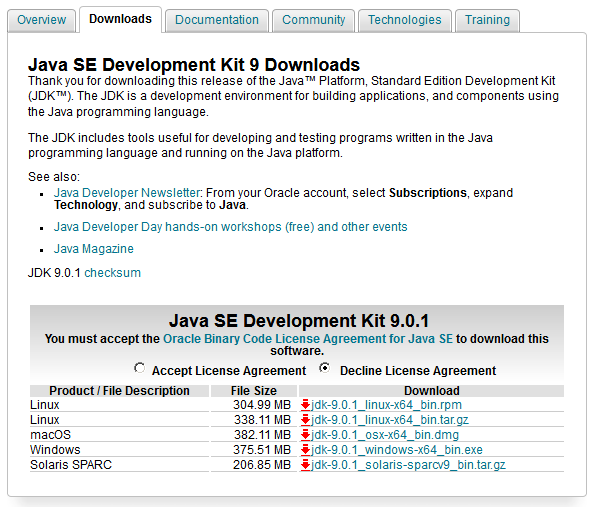599x507 pixels.
Task: Click the Download column header
Action: point(432,391)
